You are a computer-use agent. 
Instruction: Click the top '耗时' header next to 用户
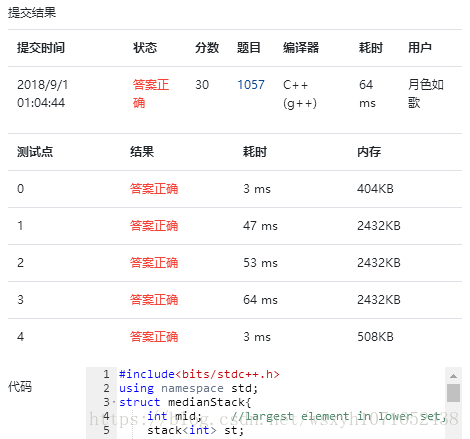click(371, 48)
